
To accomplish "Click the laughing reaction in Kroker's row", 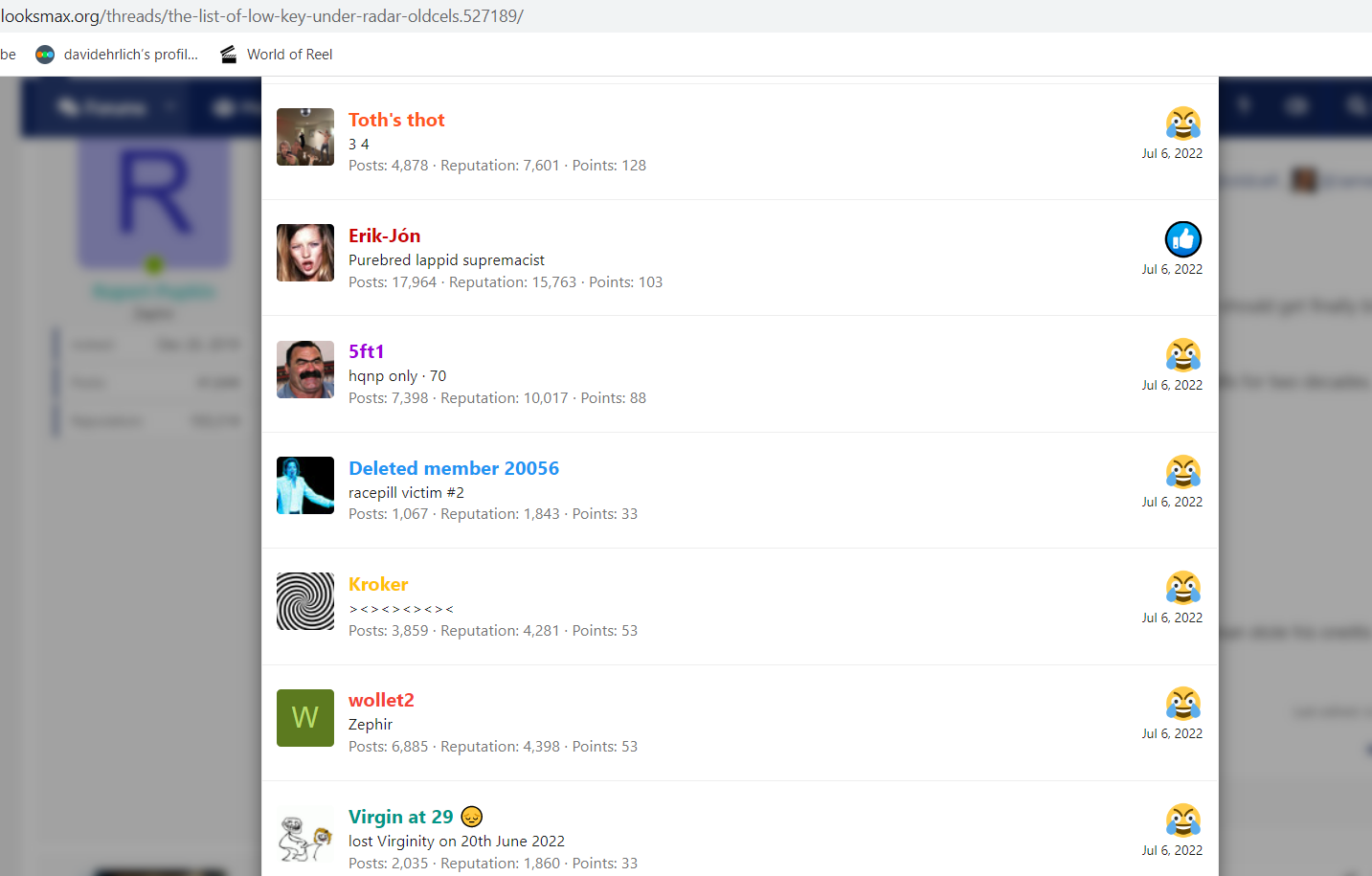I will [x=1182, y=588].
